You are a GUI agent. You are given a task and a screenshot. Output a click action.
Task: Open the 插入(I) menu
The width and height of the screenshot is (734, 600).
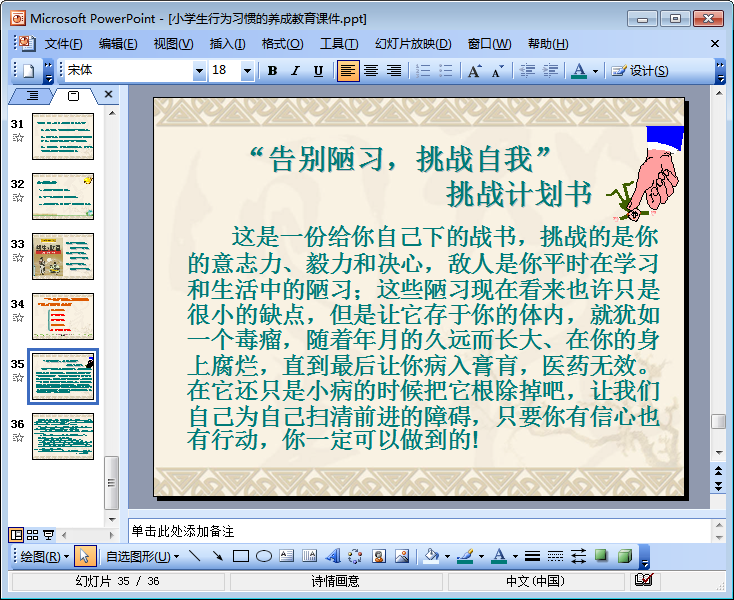click(x=227, y=44)
